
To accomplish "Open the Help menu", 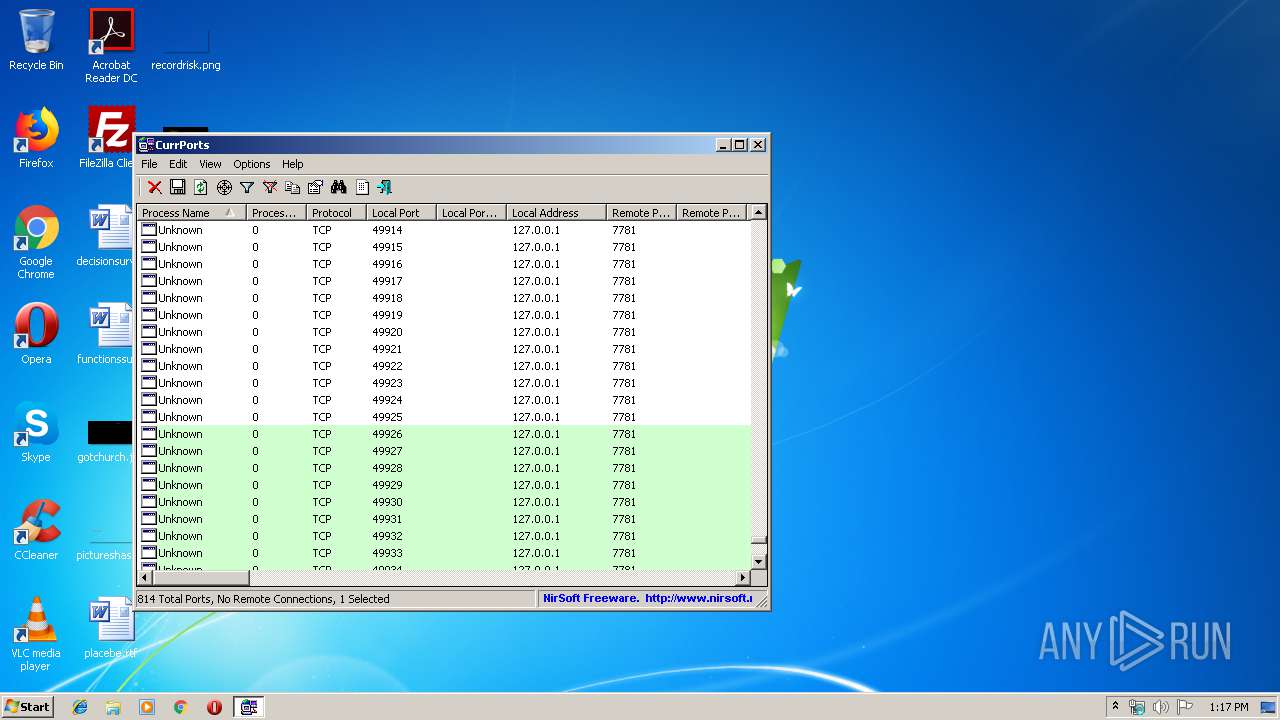I will tap(292, 164).
